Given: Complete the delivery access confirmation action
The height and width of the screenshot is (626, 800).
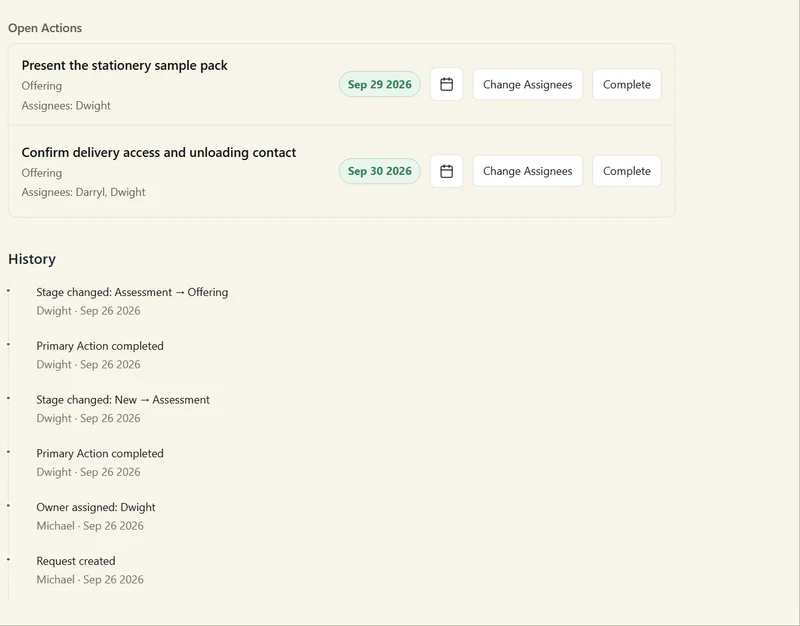Looking at the screenshot, I should pyautogui.click(x=627, y=171).
